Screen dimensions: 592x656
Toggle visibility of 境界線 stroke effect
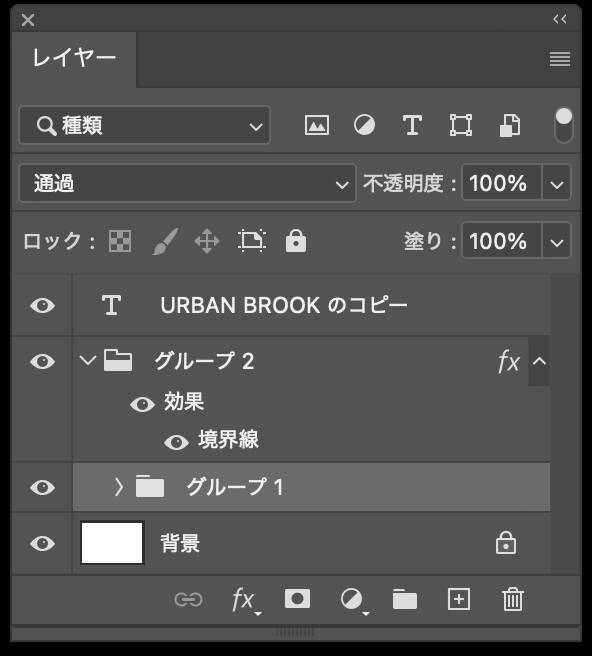point(177,442)
